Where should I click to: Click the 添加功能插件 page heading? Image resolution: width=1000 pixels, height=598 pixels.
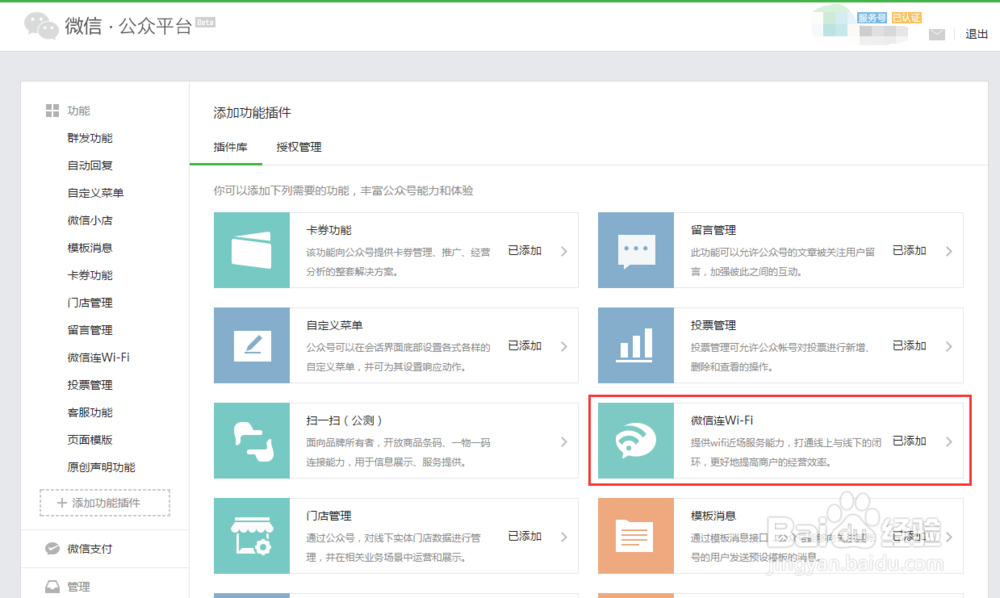point(252,113)
